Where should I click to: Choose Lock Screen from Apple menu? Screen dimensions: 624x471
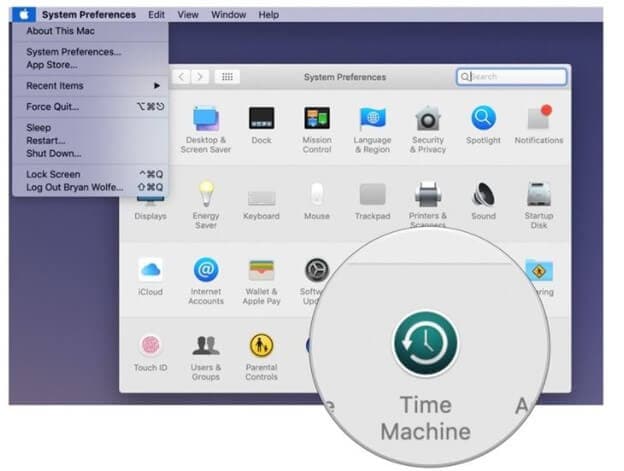click(x=91, y=174)
